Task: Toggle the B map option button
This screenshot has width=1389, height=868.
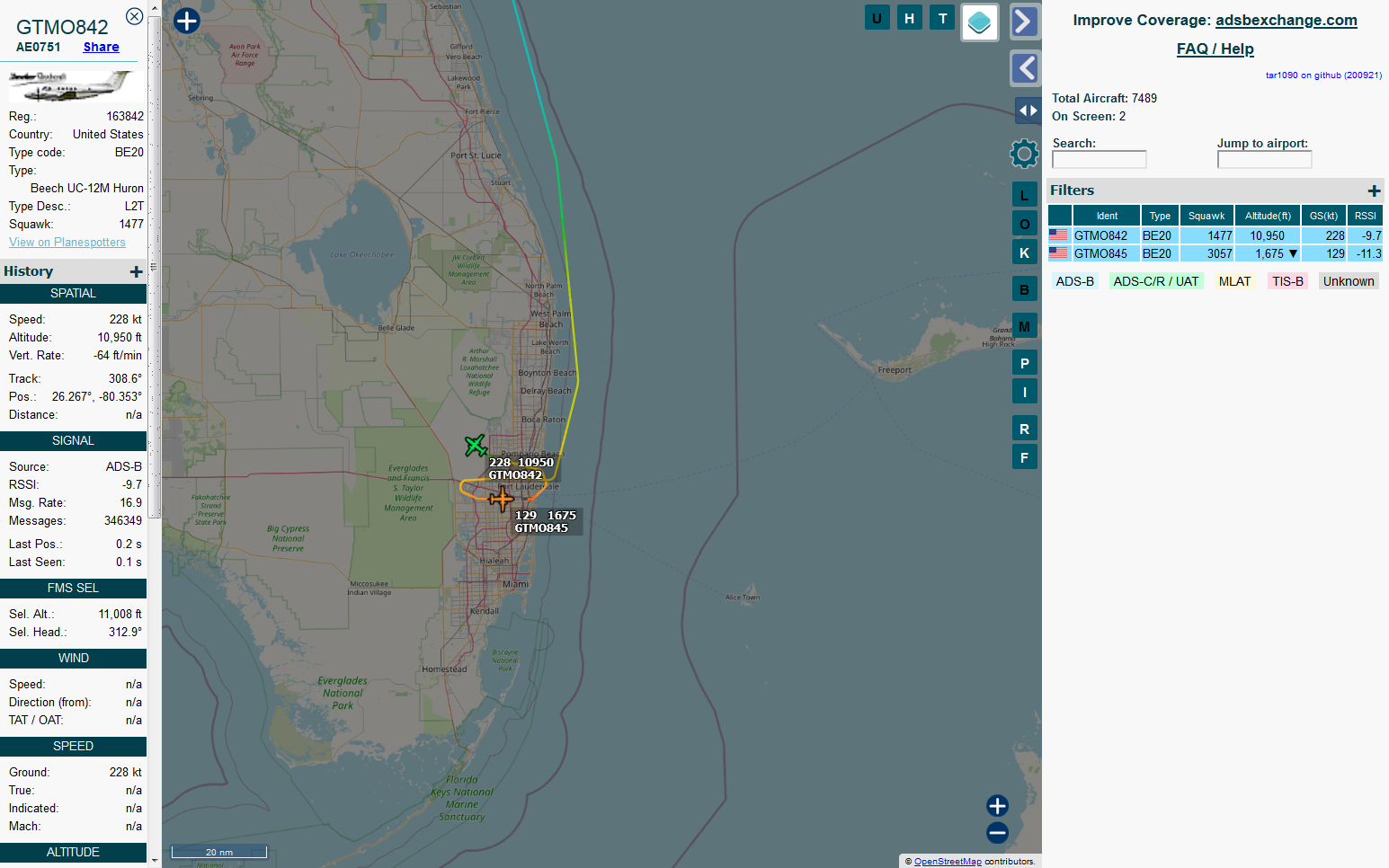Action: (1024, 289)
